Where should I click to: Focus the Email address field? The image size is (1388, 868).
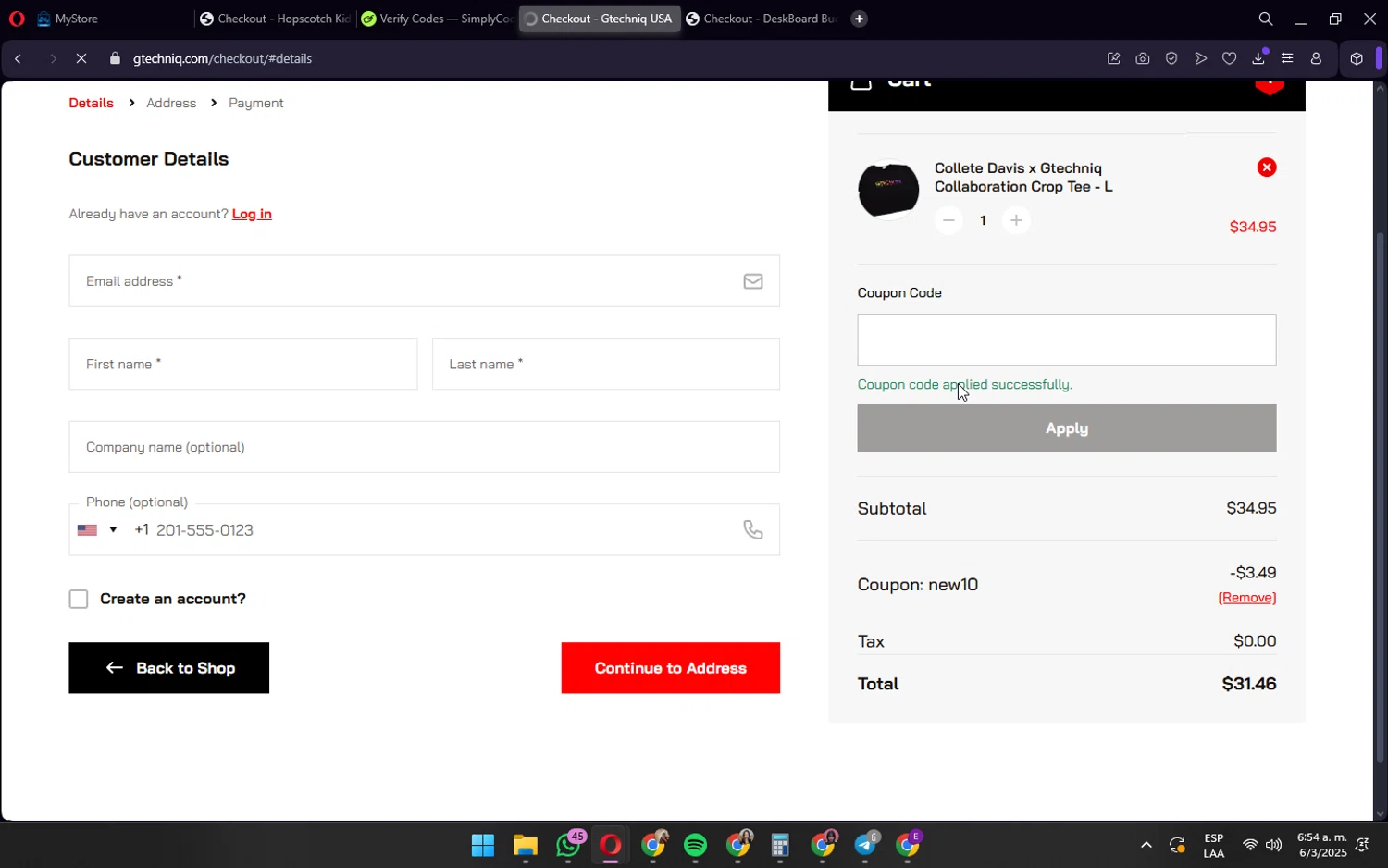click(424, 281)
